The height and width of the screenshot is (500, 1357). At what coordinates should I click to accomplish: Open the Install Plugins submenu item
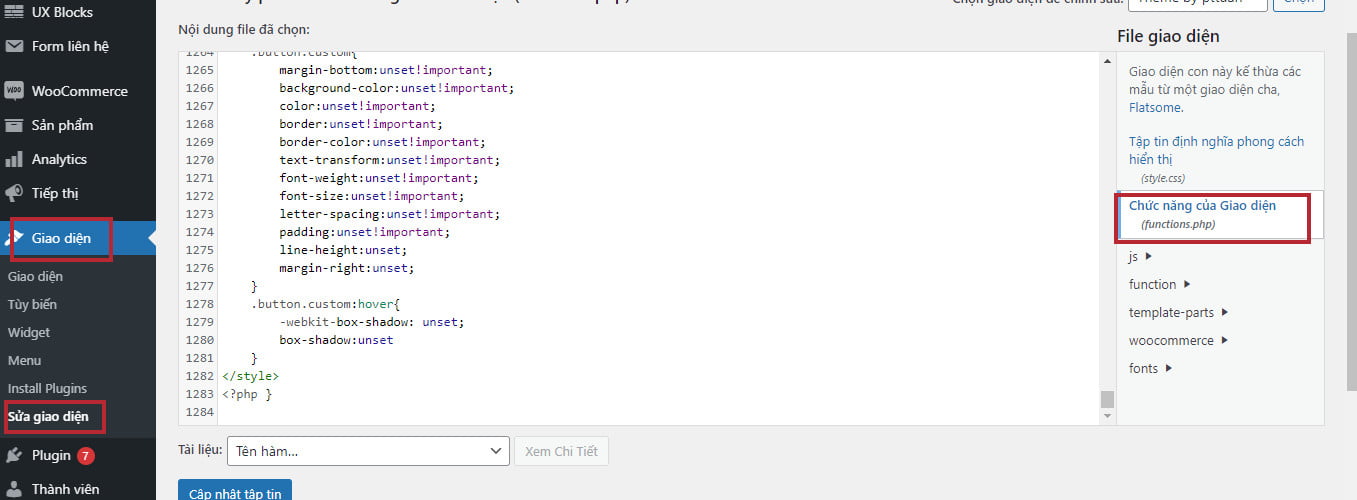point(47,388)
